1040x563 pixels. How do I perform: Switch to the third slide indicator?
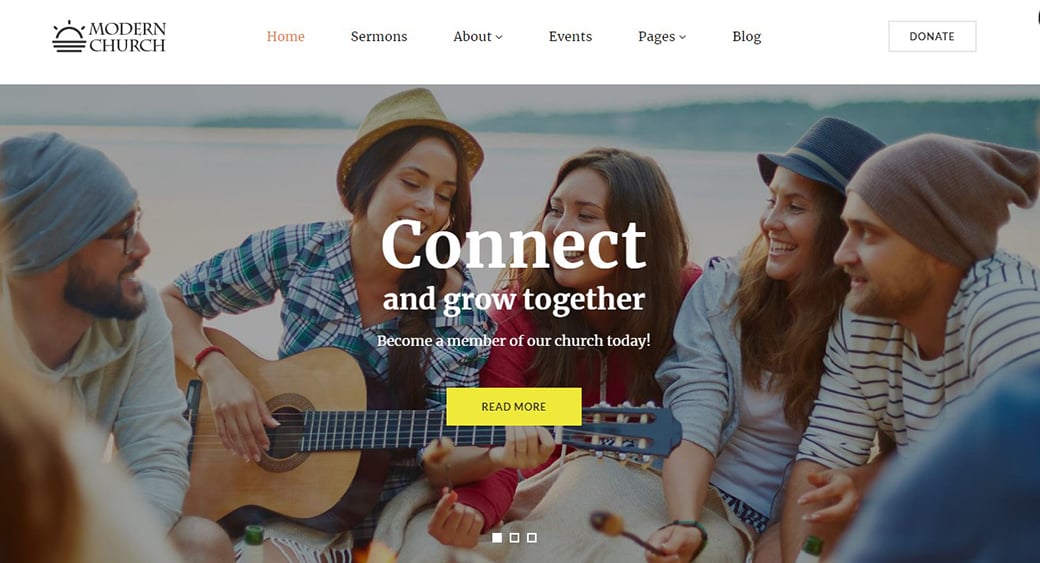point(531,538)
